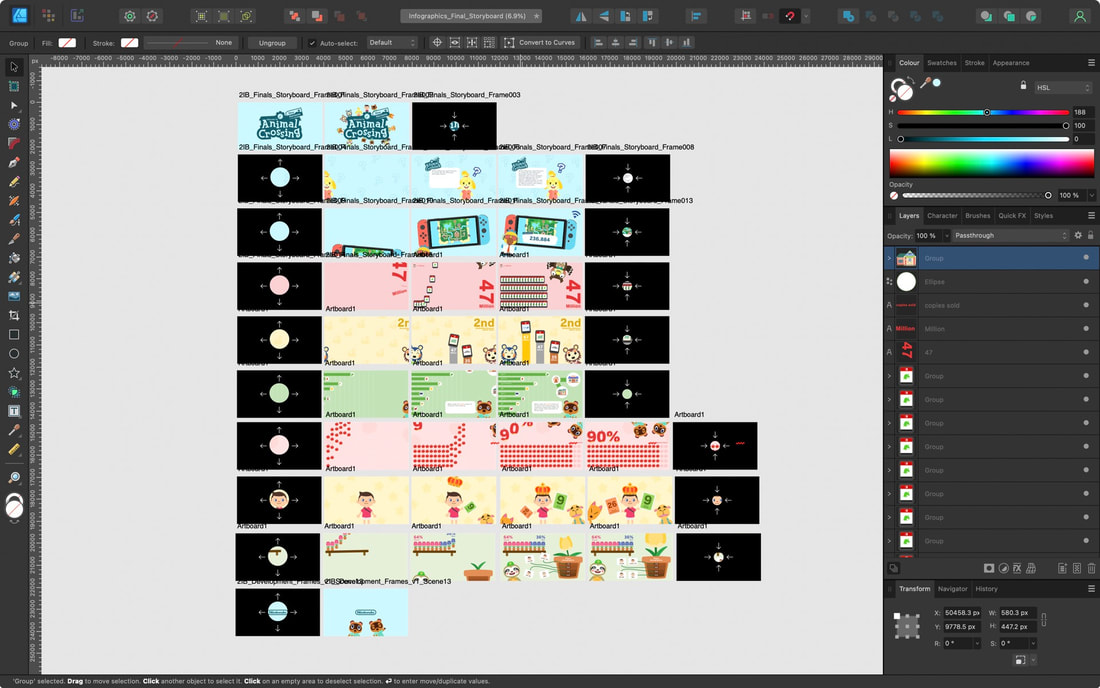Adjust the Hue slider handle
The image size is (1100, 688).
[x=986, y=112]
